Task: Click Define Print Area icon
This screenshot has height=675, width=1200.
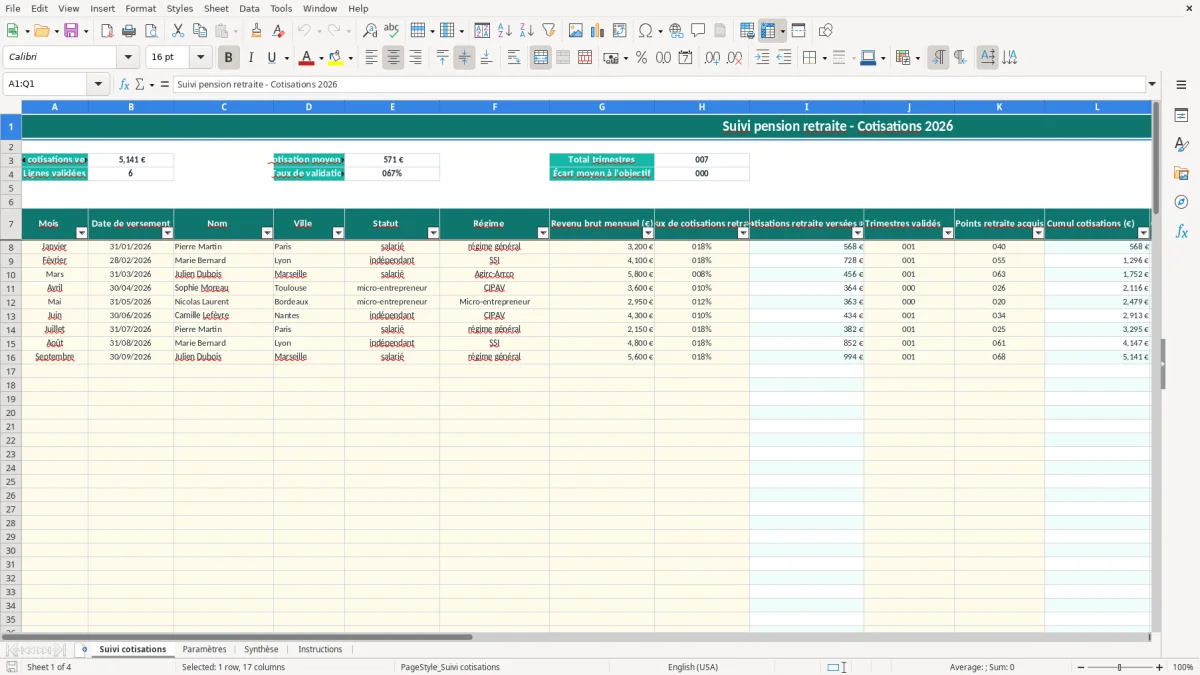Action: [747, 31]
